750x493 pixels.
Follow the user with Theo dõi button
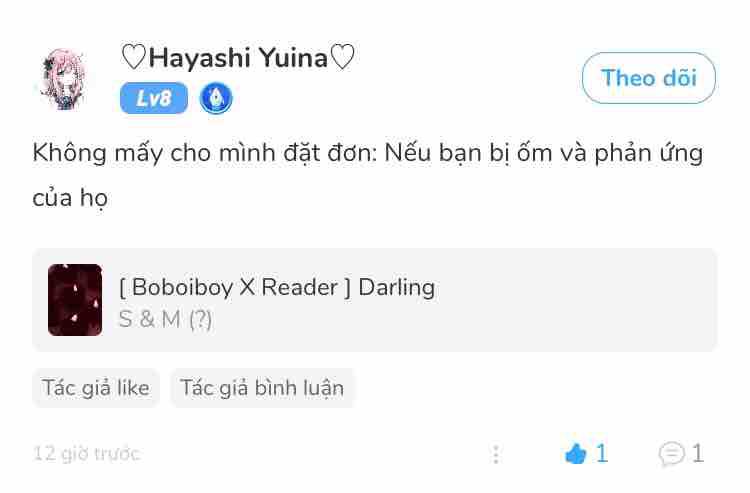(649, 78)
